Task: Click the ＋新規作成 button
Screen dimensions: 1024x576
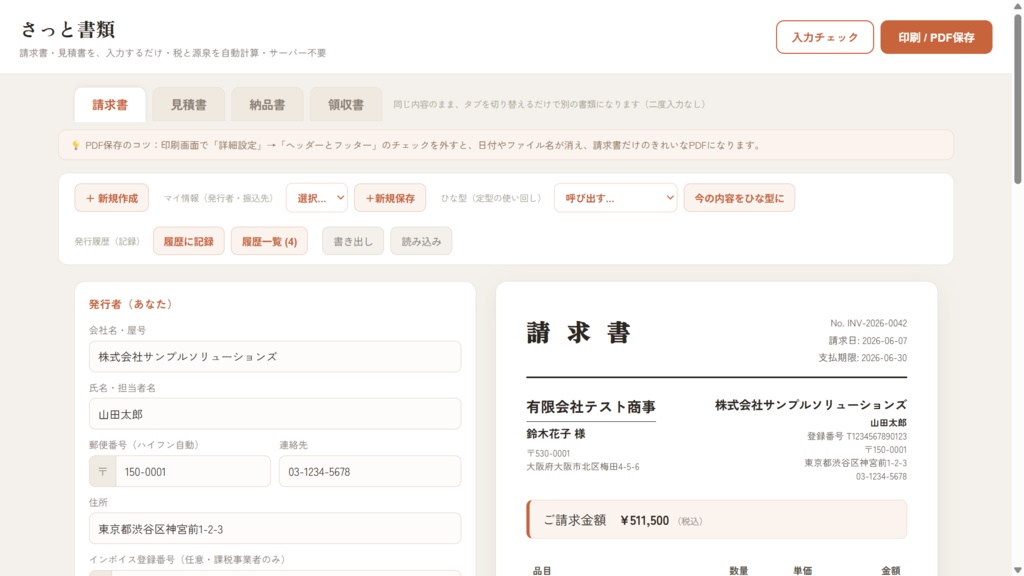Action: (112, 198)
